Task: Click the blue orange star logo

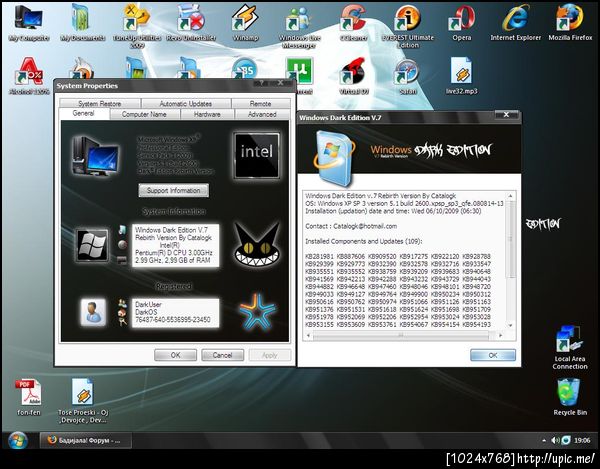Action: click(257, 311)
